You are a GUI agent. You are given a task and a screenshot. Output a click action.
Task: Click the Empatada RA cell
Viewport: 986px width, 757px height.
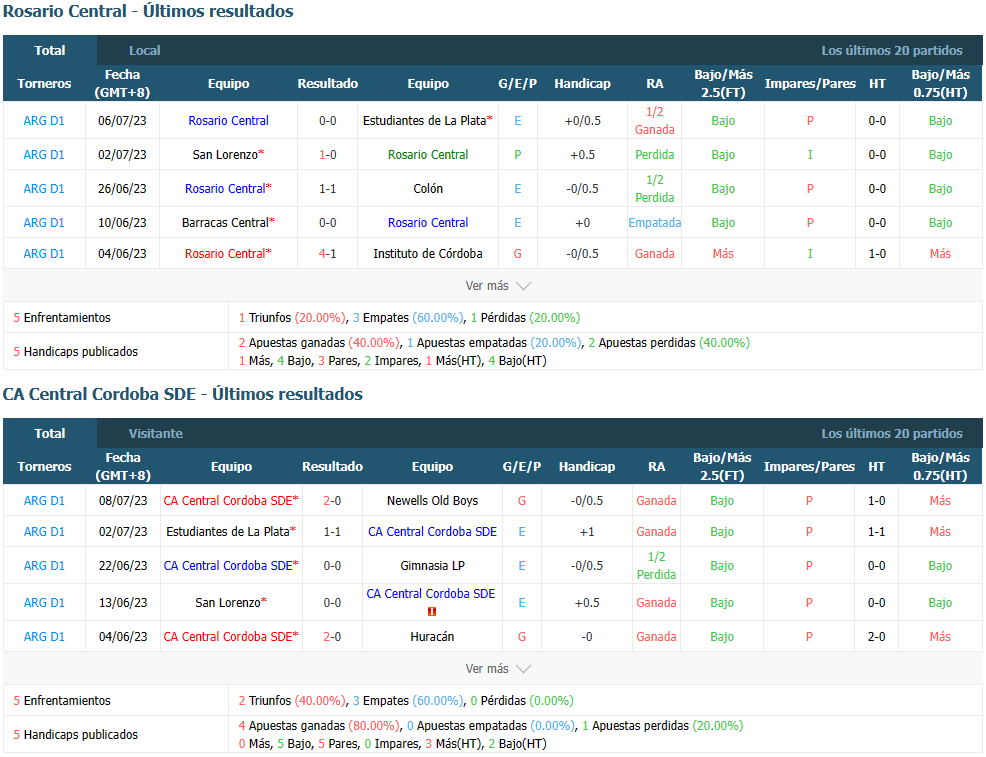(655, 223)
